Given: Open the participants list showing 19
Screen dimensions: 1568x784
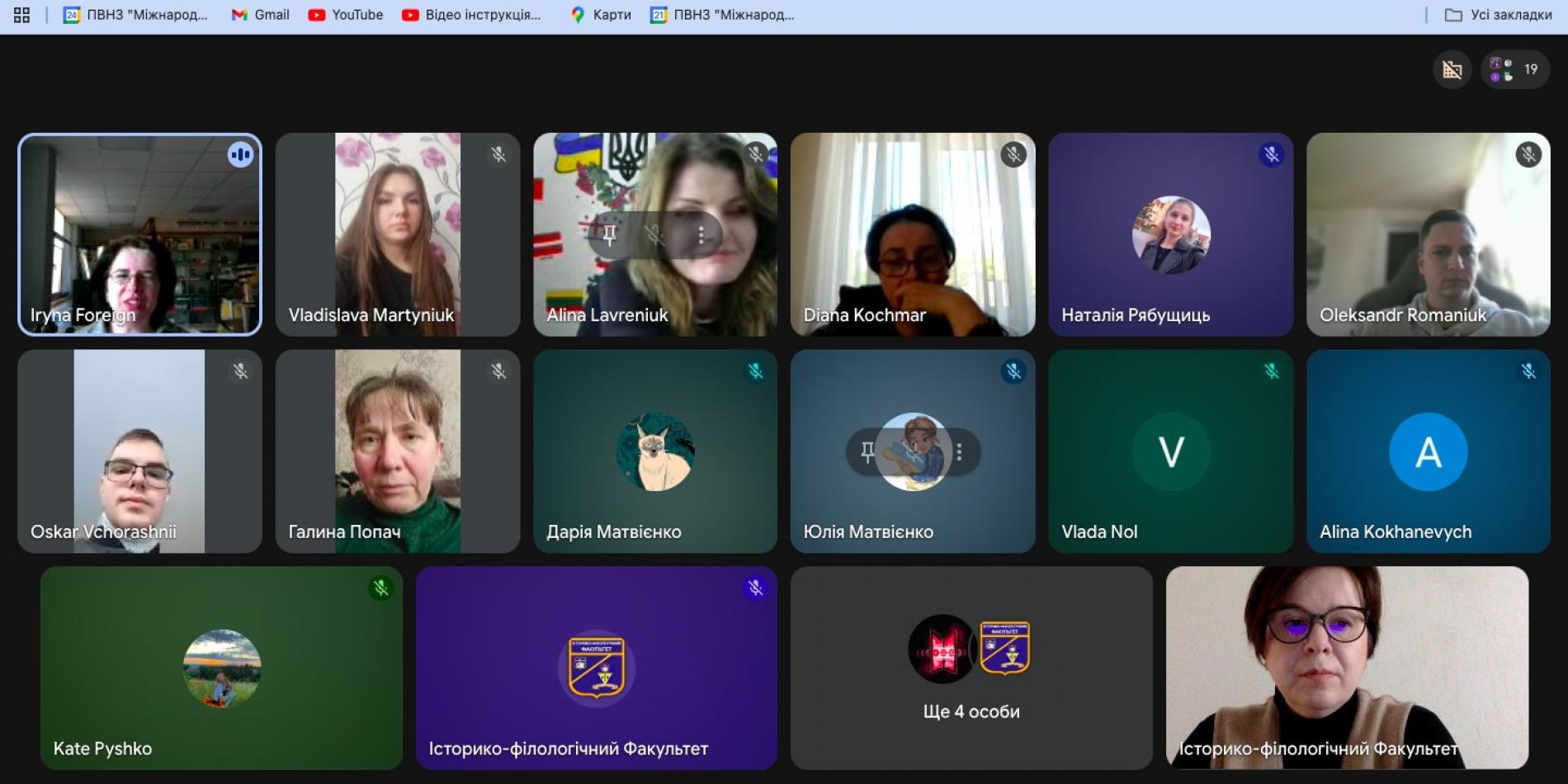Looking at the screenshot, I should (1515, 70).
